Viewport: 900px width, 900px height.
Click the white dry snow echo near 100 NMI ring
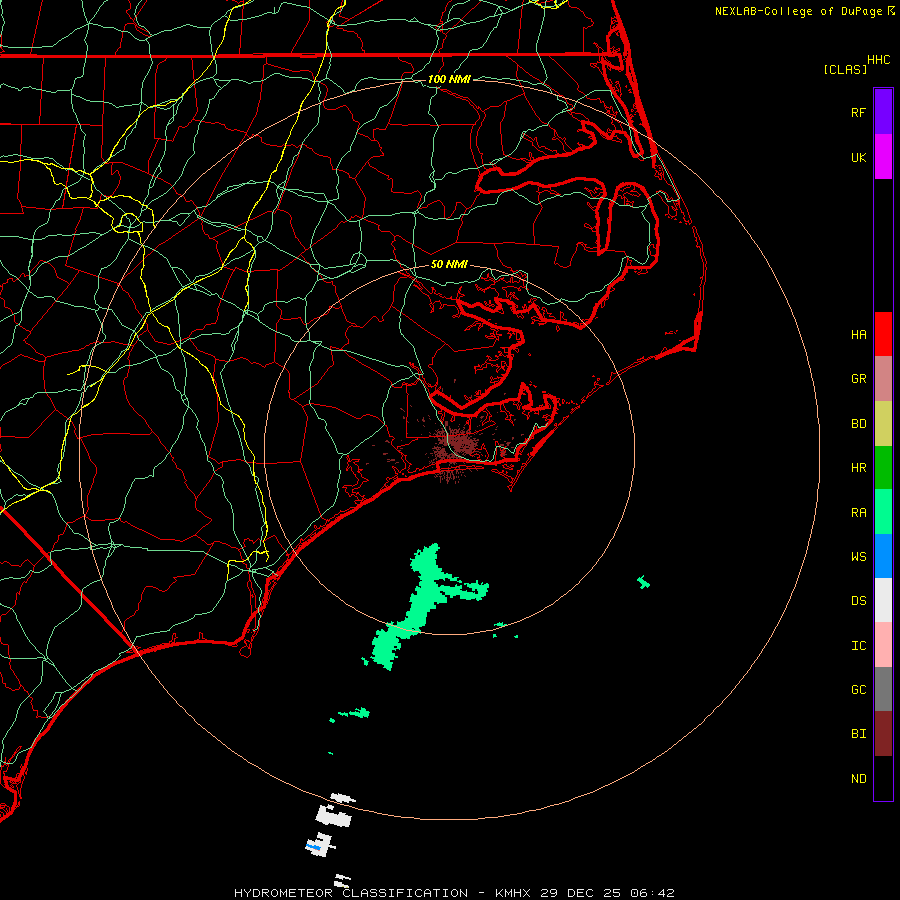334,815
